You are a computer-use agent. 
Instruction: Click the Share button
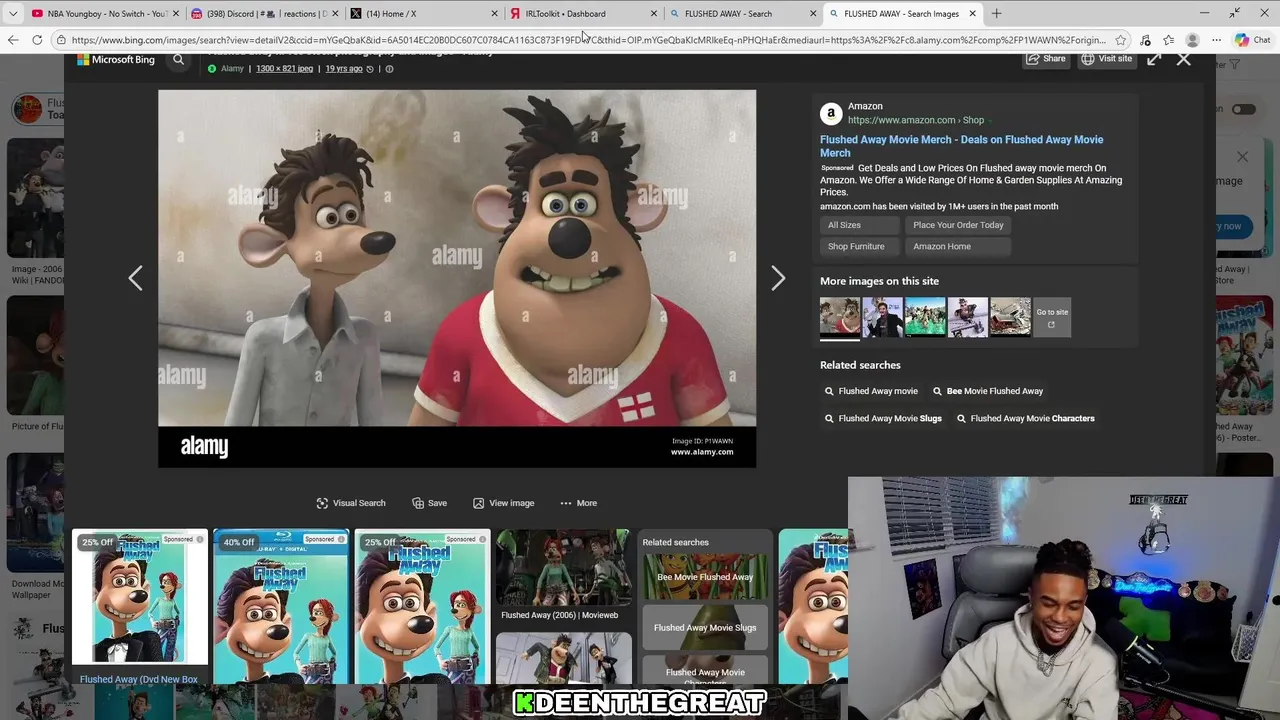(x=1046, y=59)
